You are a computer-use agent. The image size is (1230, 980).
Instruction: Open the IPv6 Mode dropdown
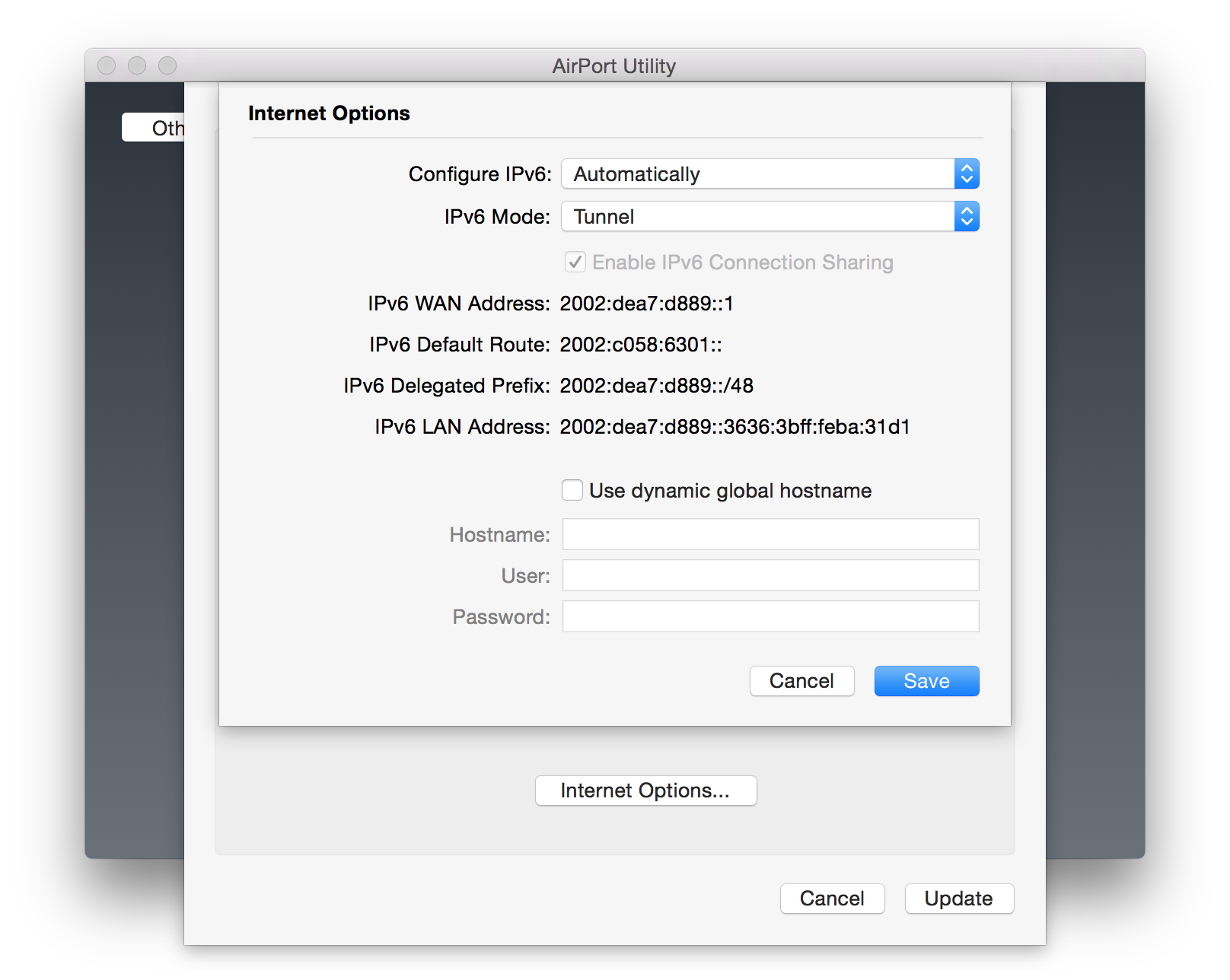coord(770,217)
